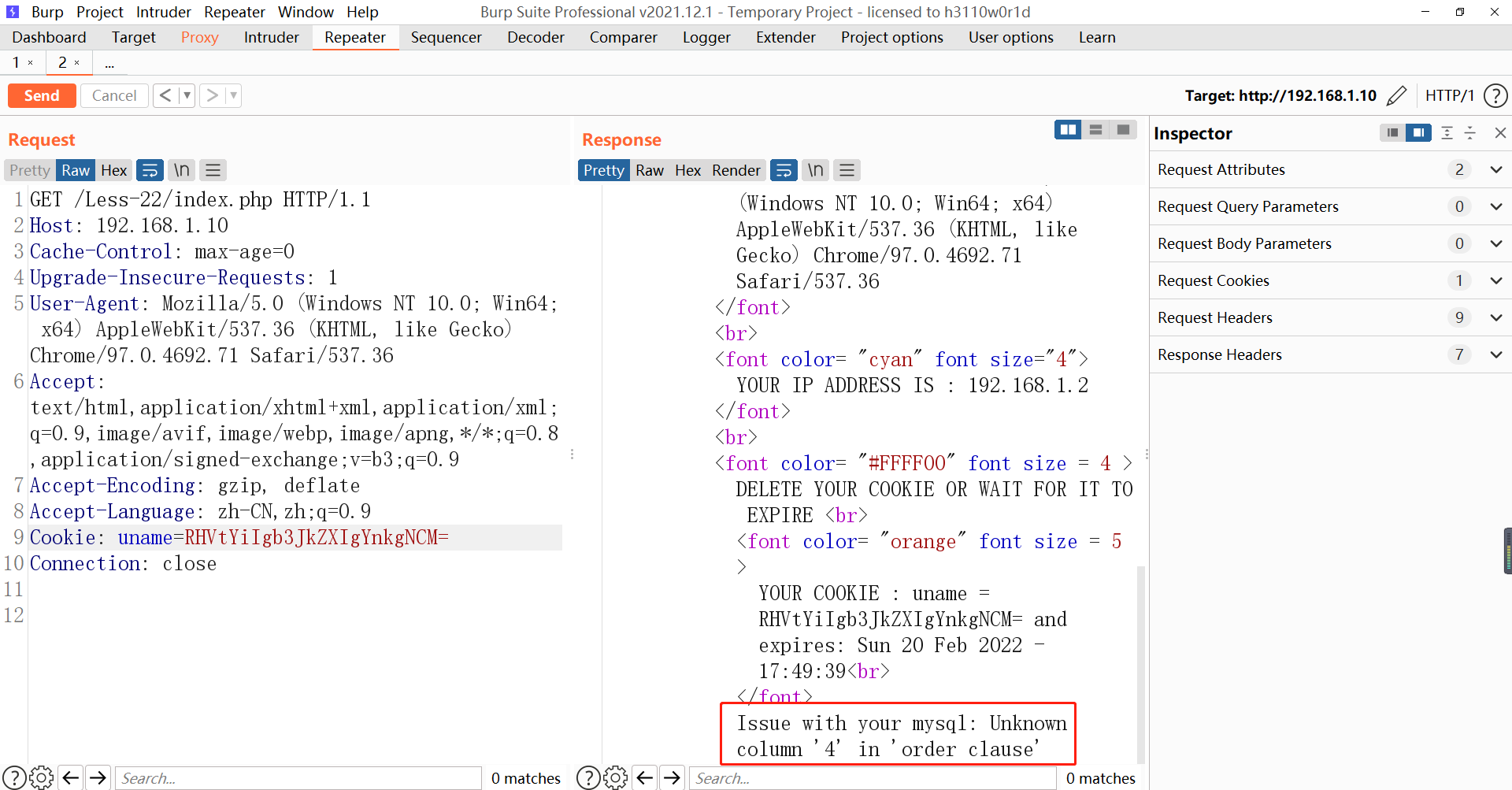Select the side-by-side layout icon above Response
The height and width of the screenshot is (790, 1512).
pyautogui.click(x=1068, y=129)
